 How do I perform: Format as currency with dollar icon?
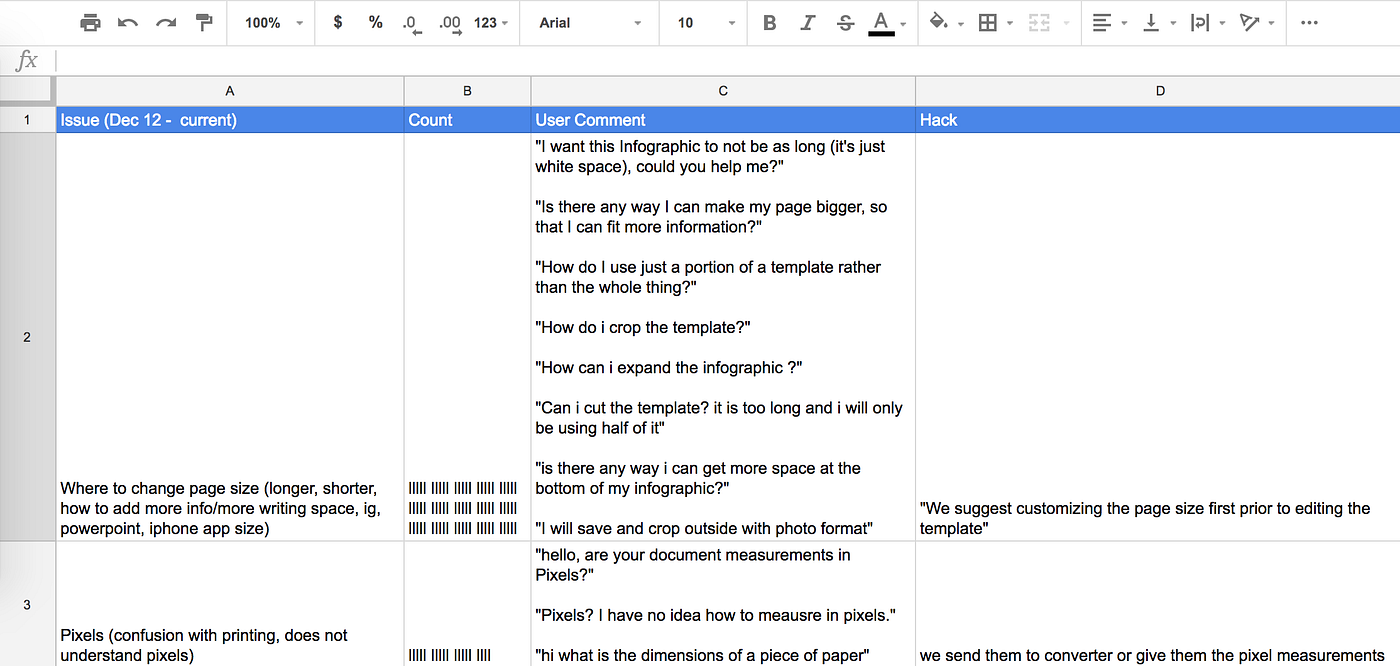pos(338,22)
